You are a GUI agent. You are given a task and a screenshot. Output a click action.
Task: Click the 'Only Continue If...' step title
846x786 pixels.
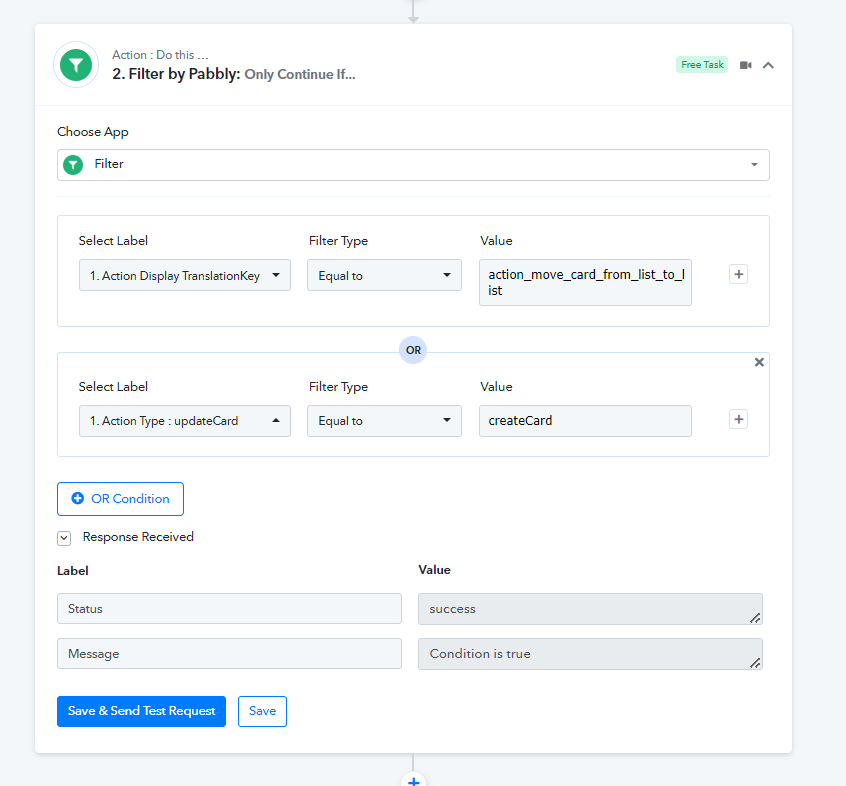300,74
